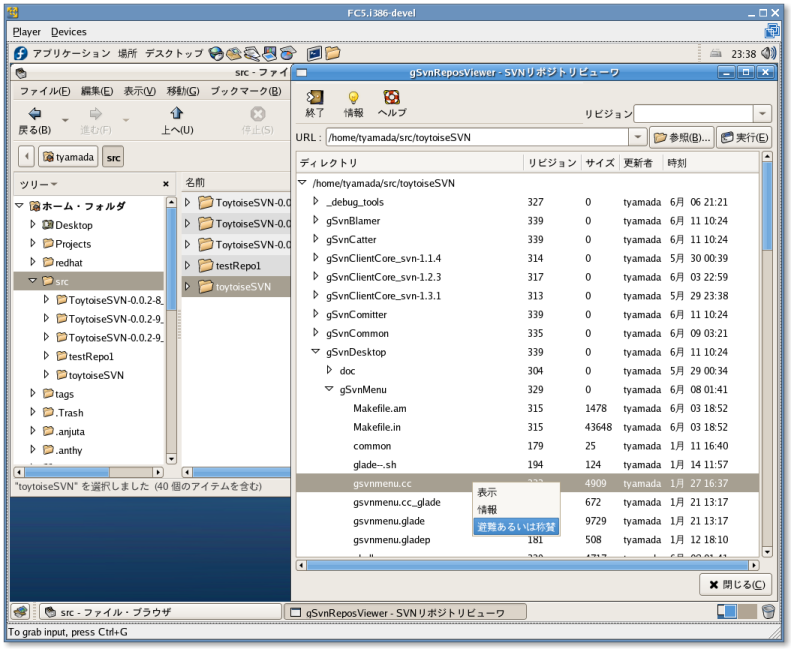Click the workspace switcher in bottom panel
Image resolution: width=791 pixels, height=649 pixels.
coord(737,612)
